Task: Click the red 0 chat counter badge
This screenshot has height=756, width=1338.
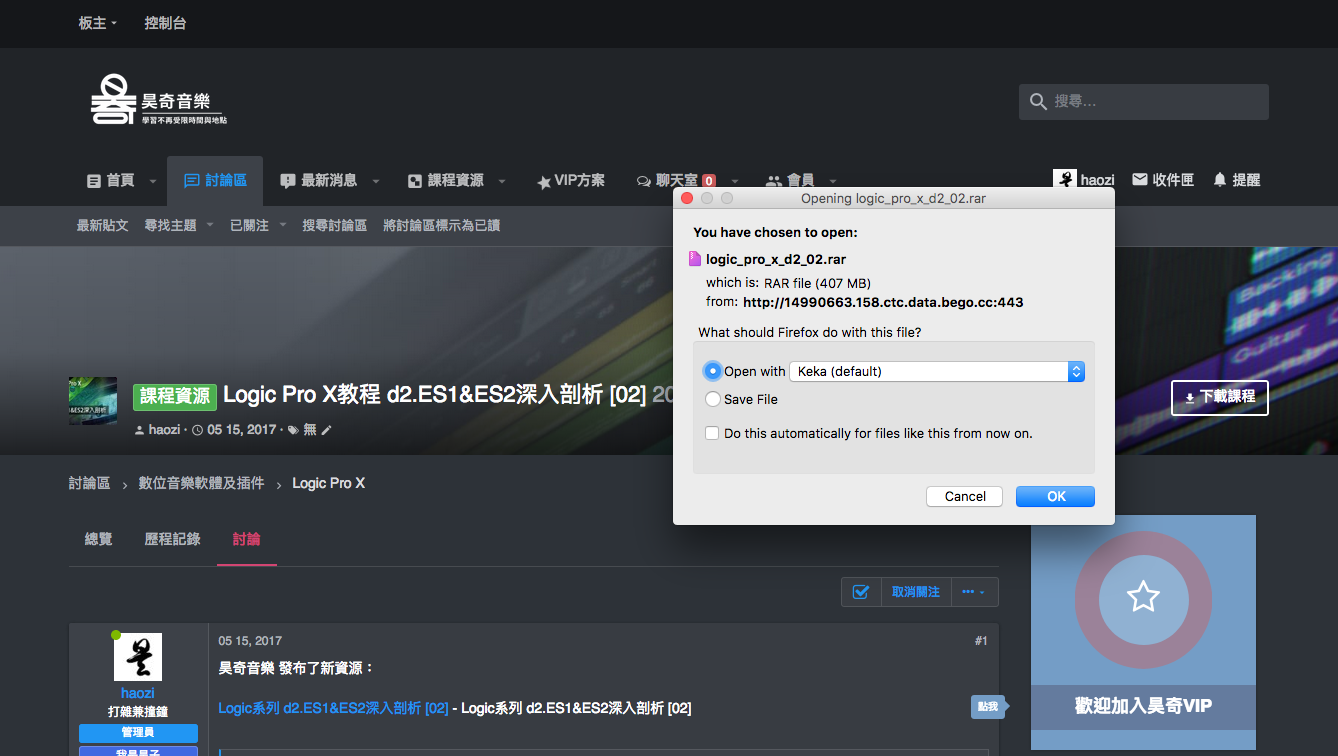Action: [x=709, y=181]
